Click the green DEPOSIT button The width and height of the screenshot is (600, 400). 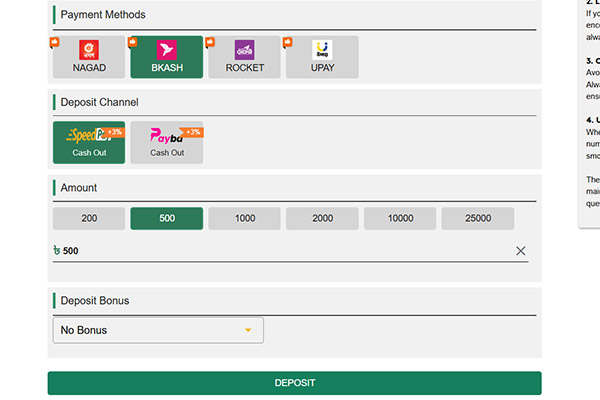point(294,383)
